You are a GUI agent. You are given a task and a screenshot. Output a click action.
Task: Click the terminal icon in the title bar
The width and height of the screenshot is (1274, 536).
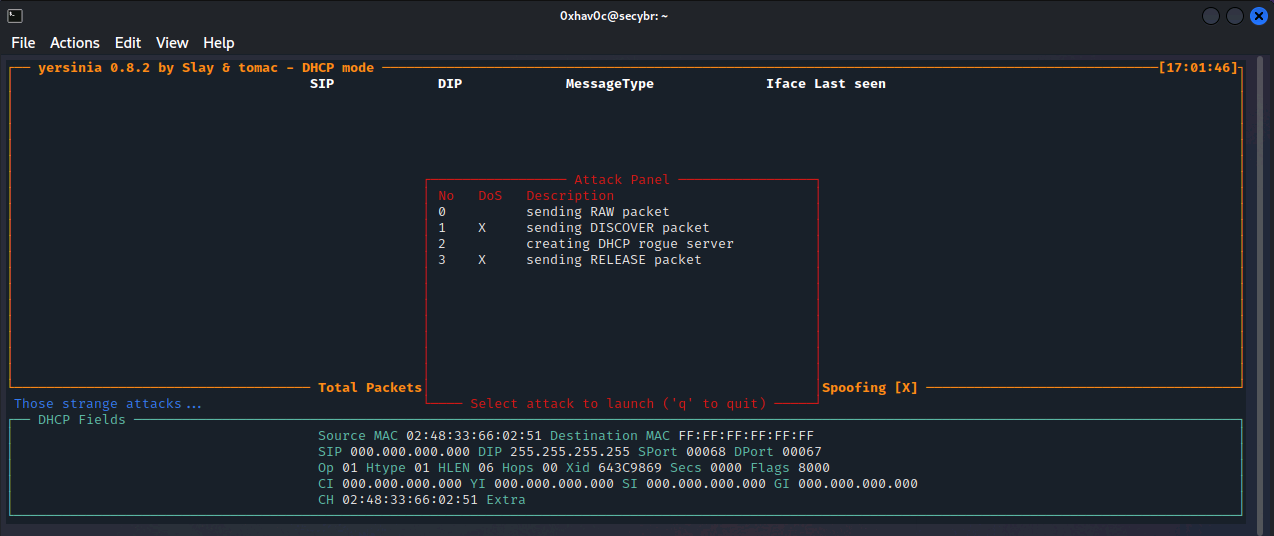(15, 16)
